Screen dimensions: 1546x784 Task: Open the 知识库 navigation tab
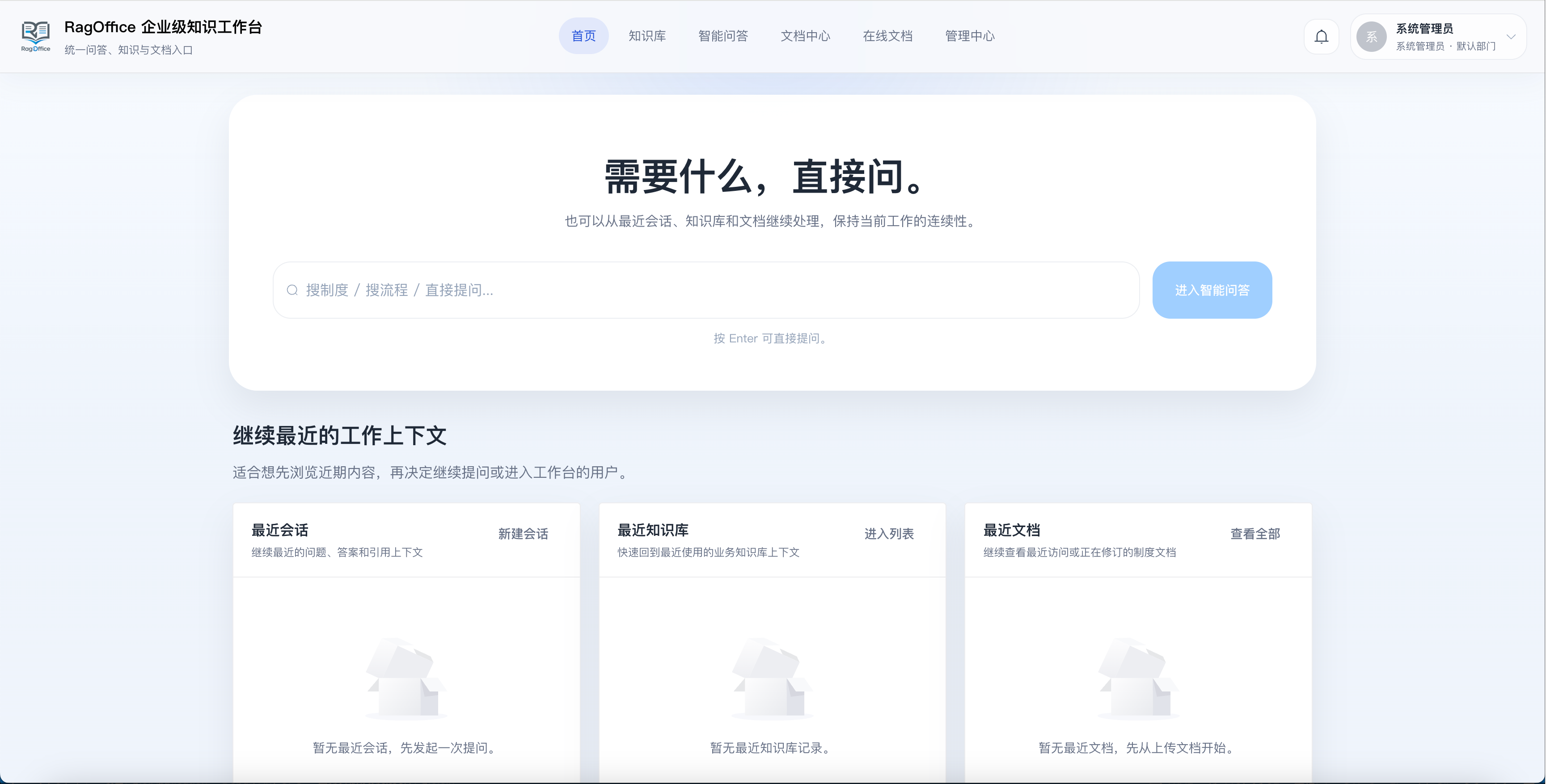pos(647,36)
